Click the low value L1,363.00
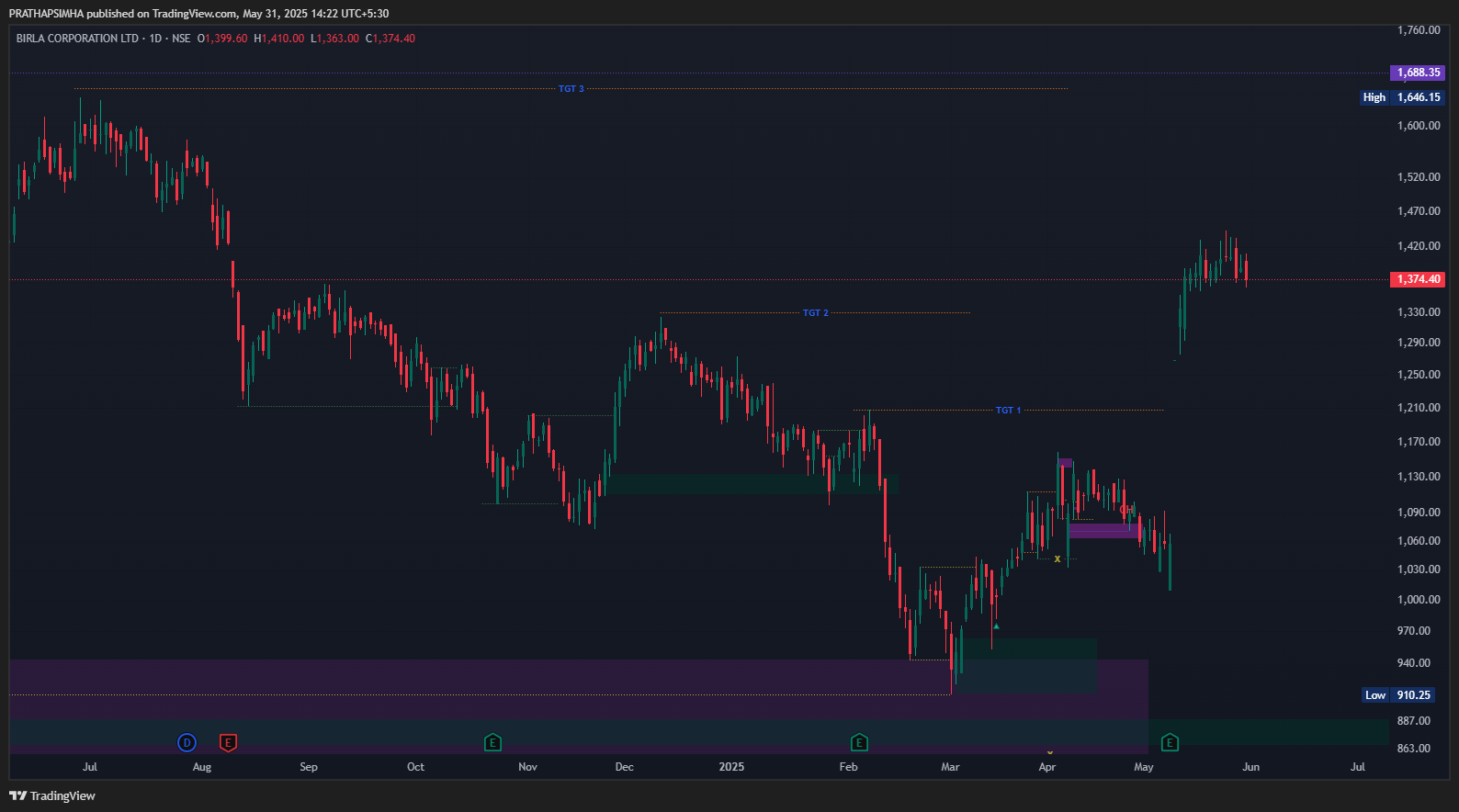 coord(335,39)
